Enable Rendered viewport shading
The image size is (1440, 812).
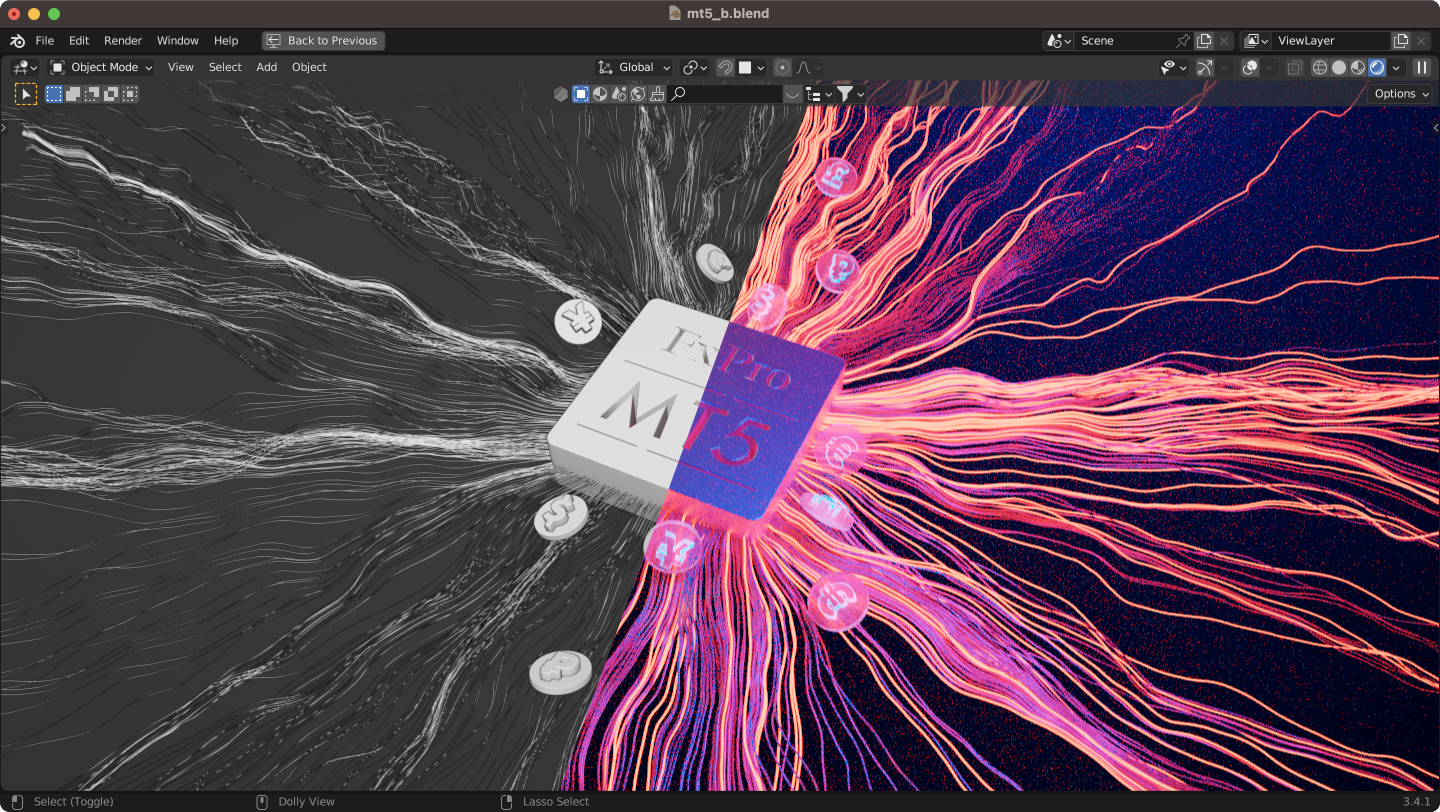(1376, 67)
